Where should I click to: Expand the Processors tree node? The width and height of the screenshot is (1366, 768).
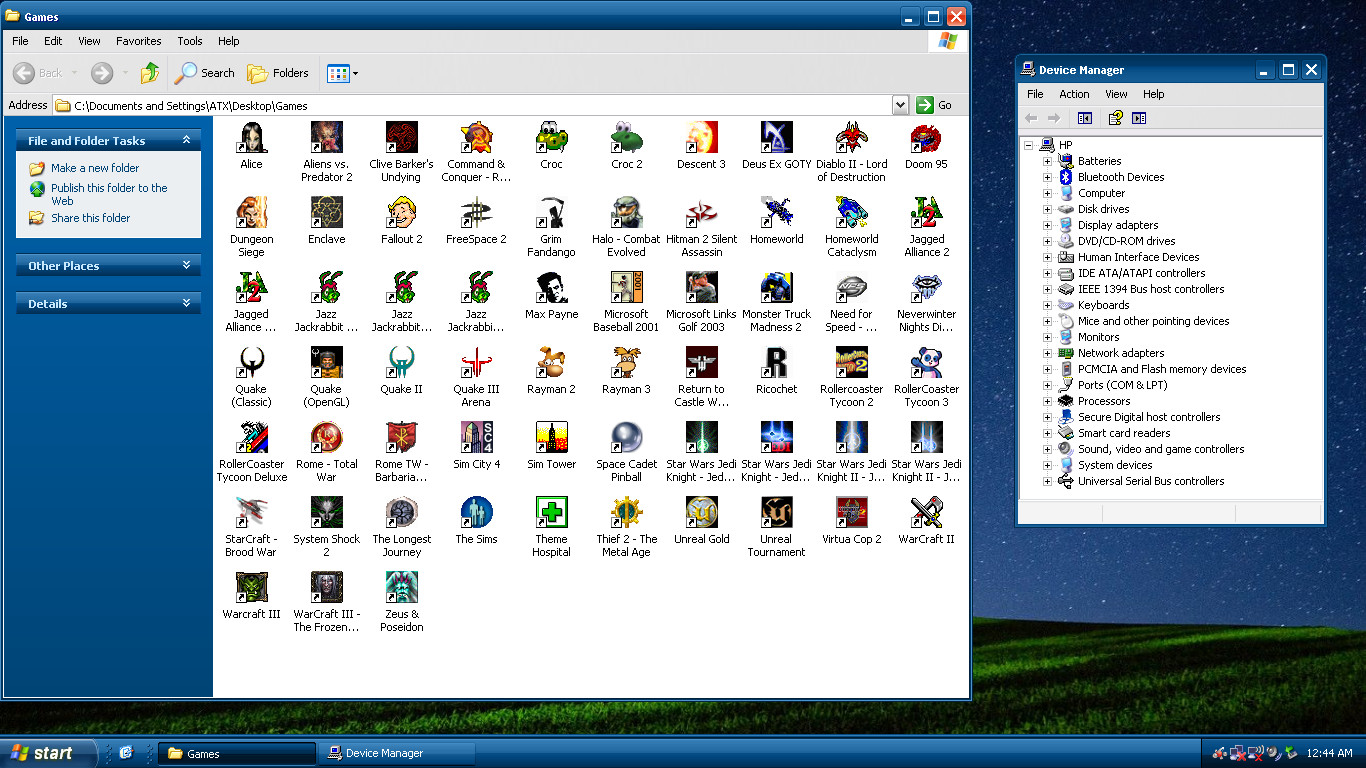(1048, 401)
